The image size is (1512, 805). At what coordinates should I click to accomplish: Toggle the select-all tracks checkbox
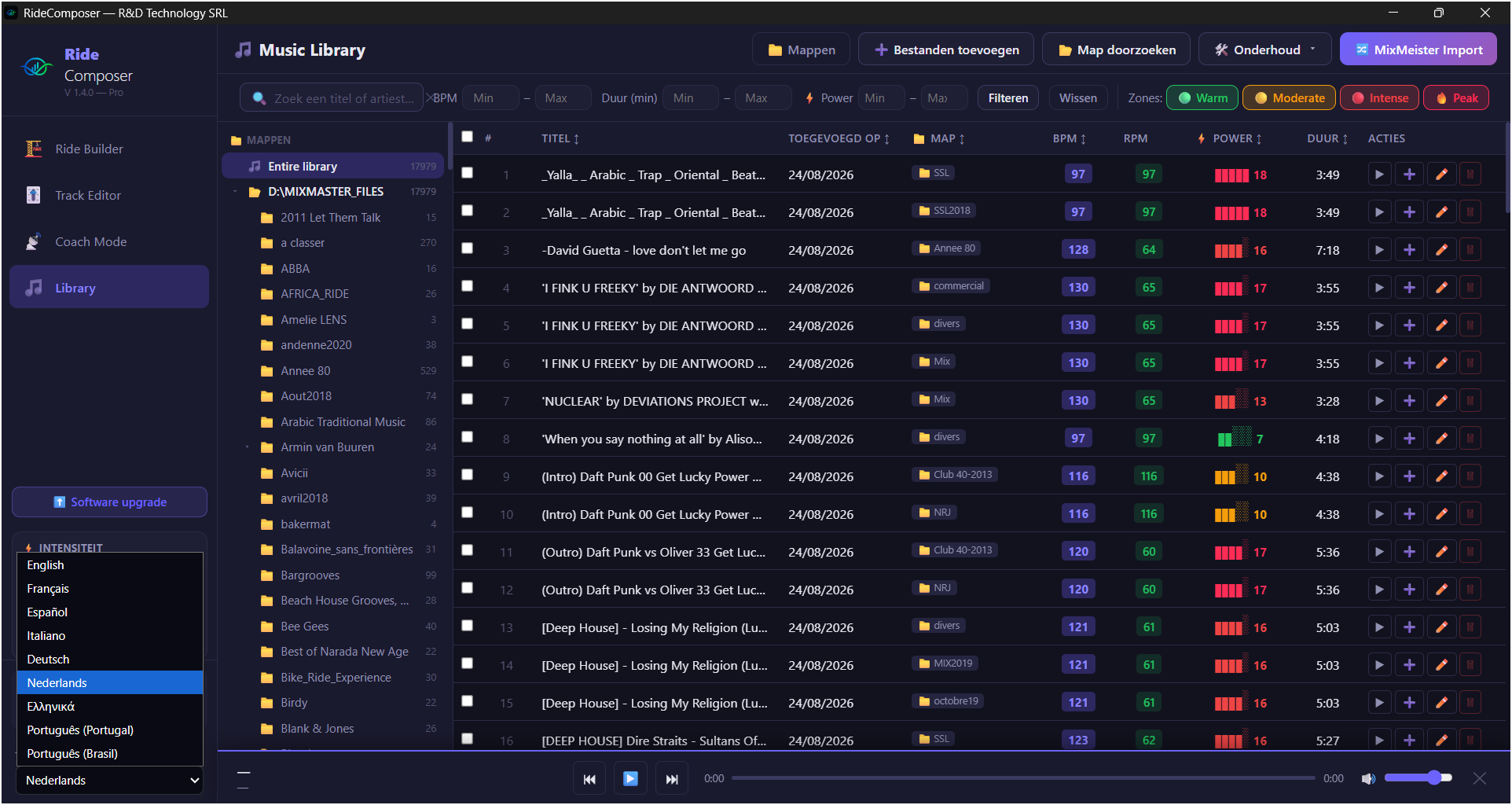[x=467, y=137]
